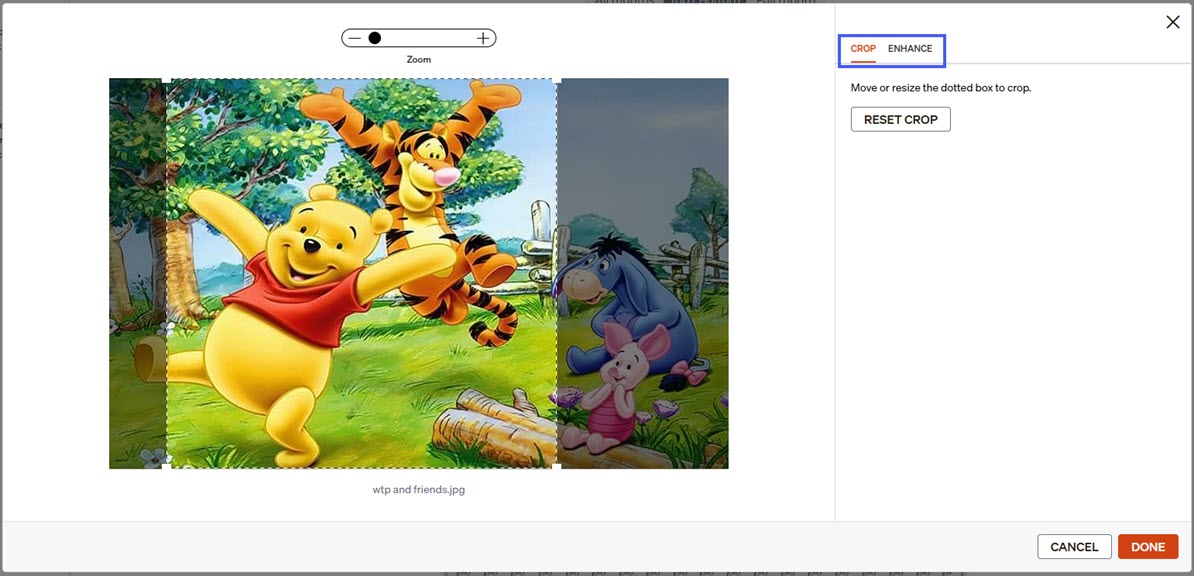Screen dimensions: 1194x576
Task: Click the zoom out minus icon
Action: (x=354, y=38)
